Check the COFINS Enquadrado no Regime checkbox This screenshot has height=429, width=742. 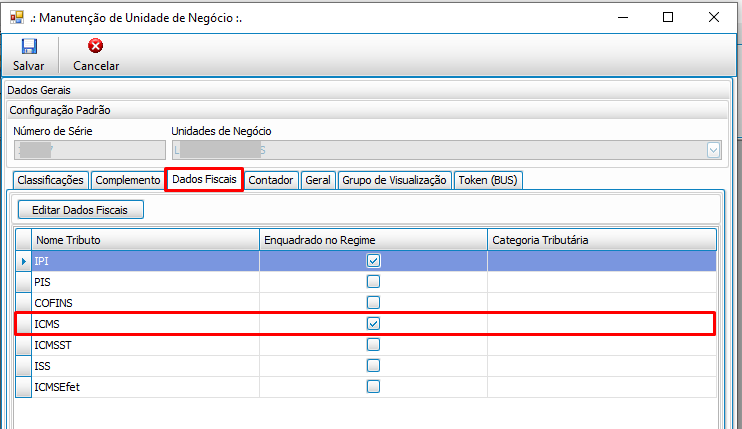pos(373,302)
